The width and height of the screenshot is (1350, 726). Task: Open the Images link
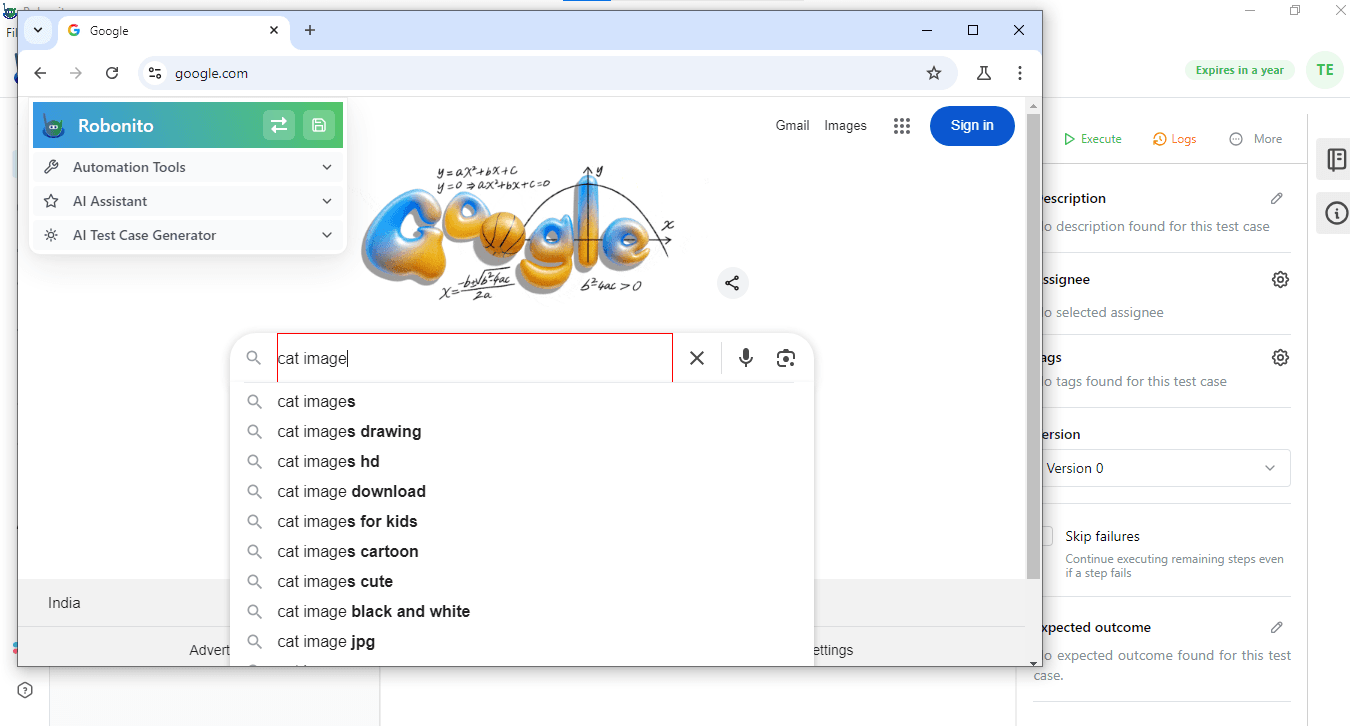point(845,125)
